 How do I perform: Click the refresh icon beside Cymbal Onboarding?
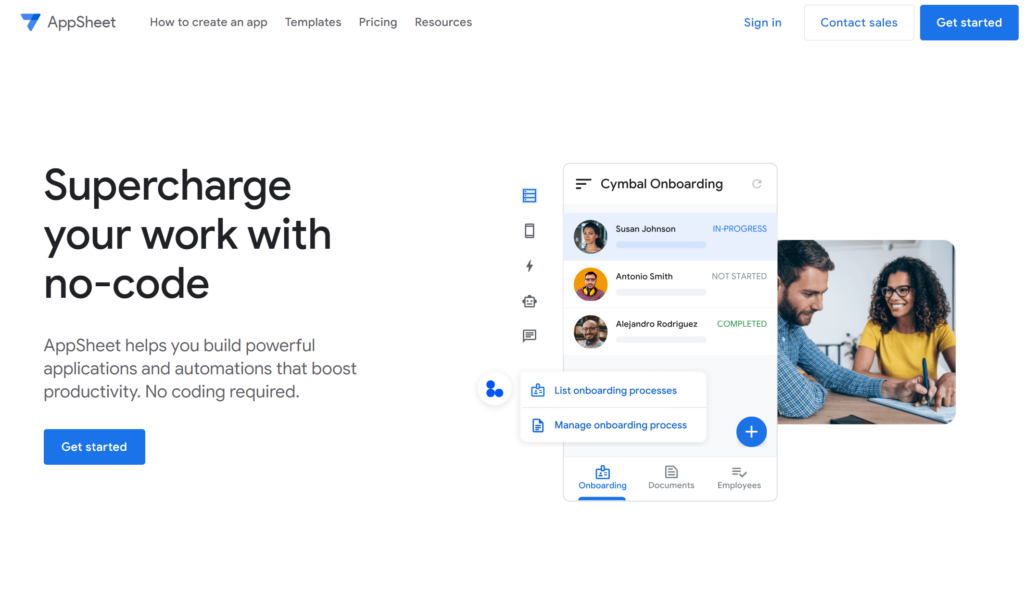[x=757, y=184]
